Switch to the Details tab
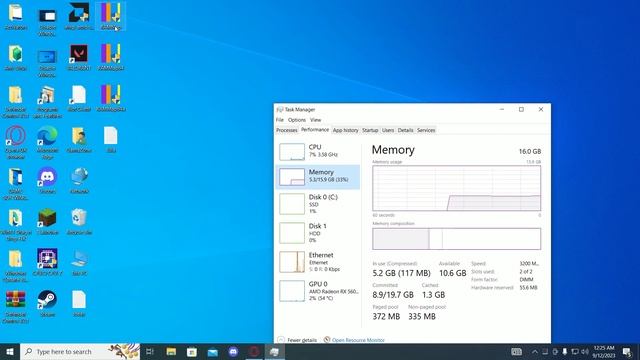 [405, 130]
